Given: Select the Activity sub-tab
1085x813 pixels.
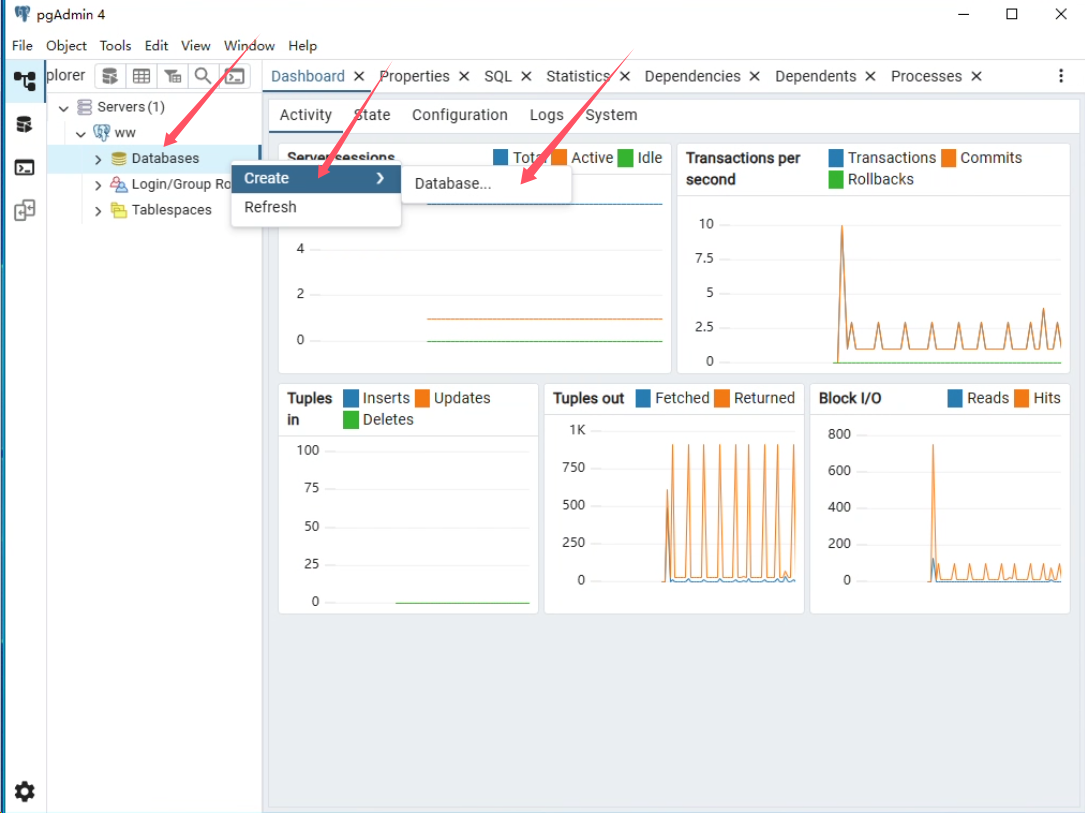Looking at the screenshot, I should (x=306, y=115).
